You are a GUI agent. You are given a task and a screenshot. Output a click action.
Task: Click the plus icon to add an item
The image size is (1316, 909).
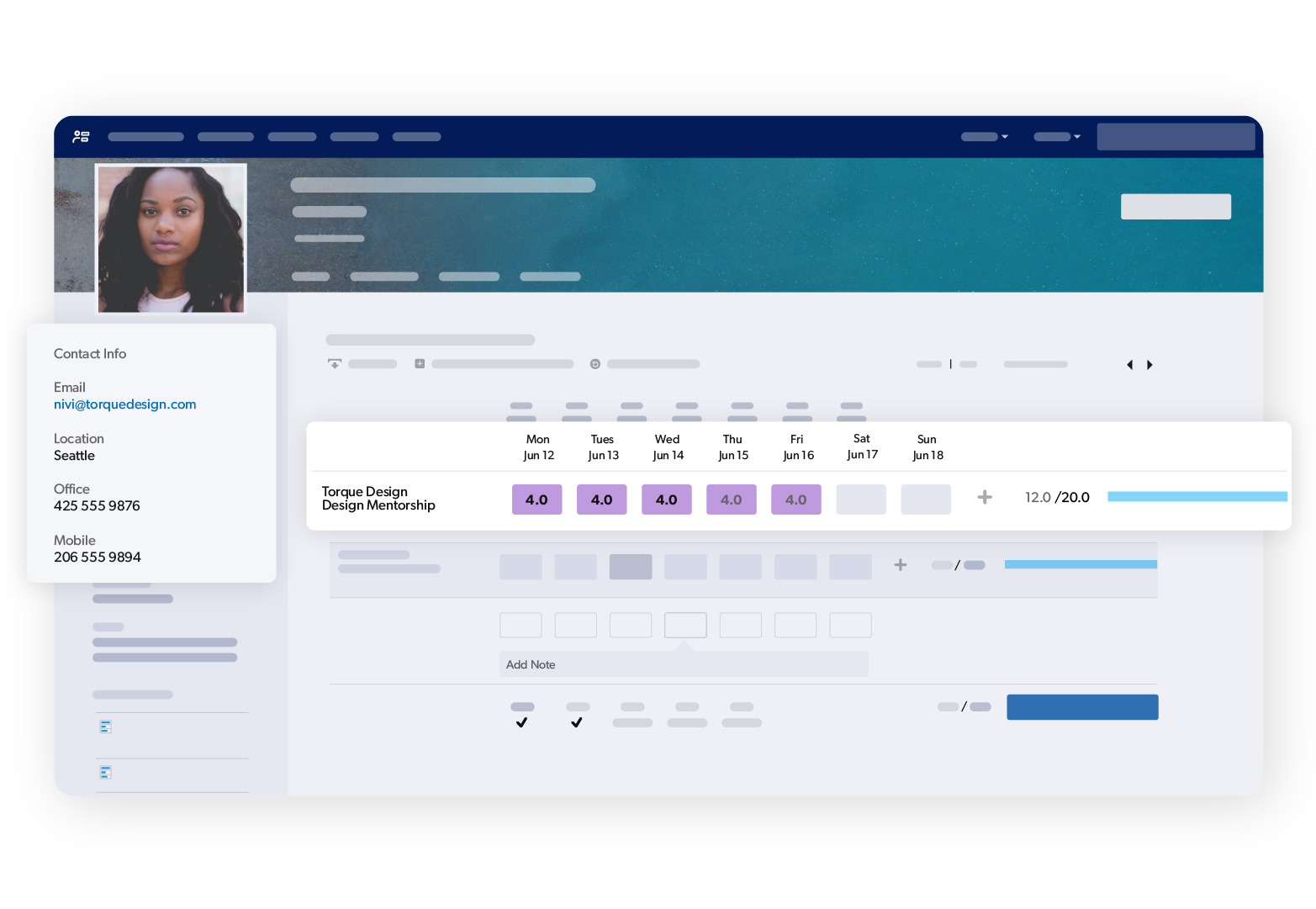coord(420,363)
